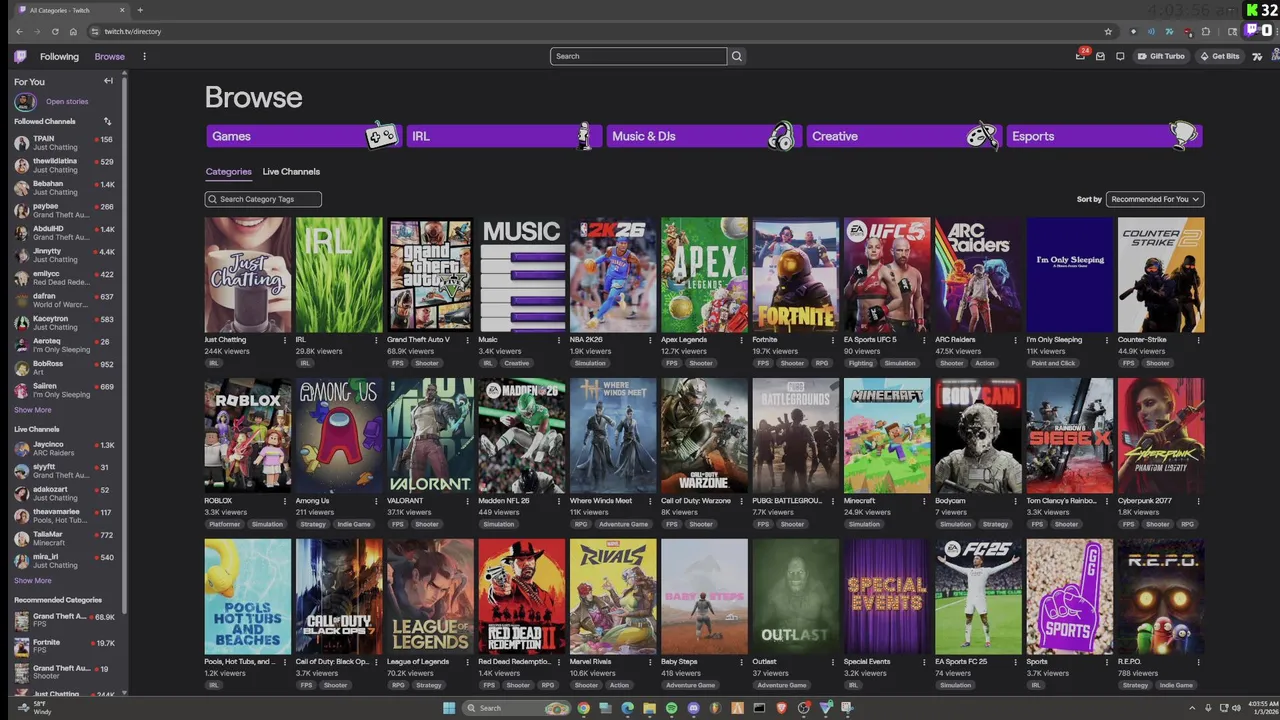Open the Minecraft category thumbnail
The image size is (1280, 720).
pos(887,436)
